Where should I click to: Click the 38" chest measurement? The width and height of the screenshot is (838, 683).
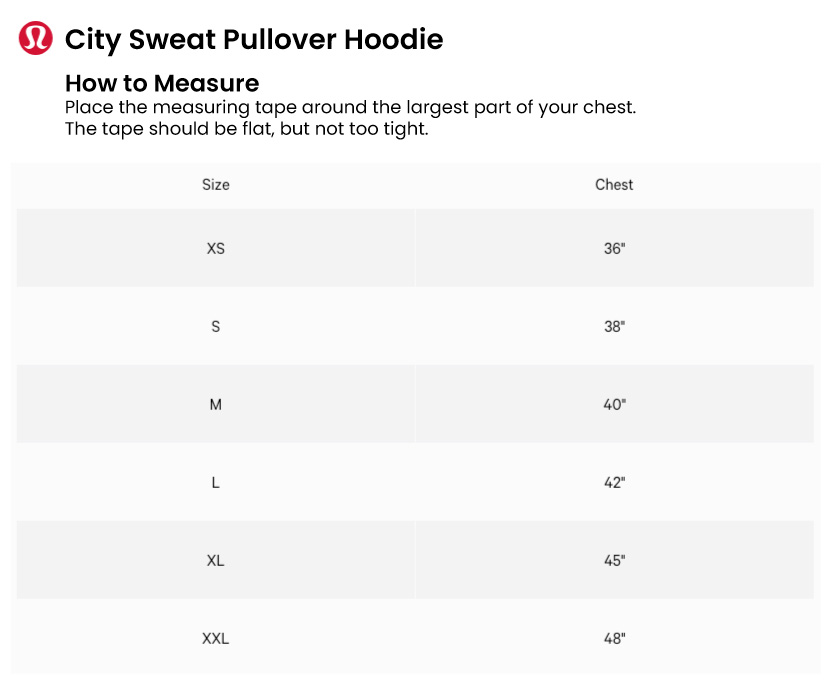pyautogui.click(x=614, y=326)
